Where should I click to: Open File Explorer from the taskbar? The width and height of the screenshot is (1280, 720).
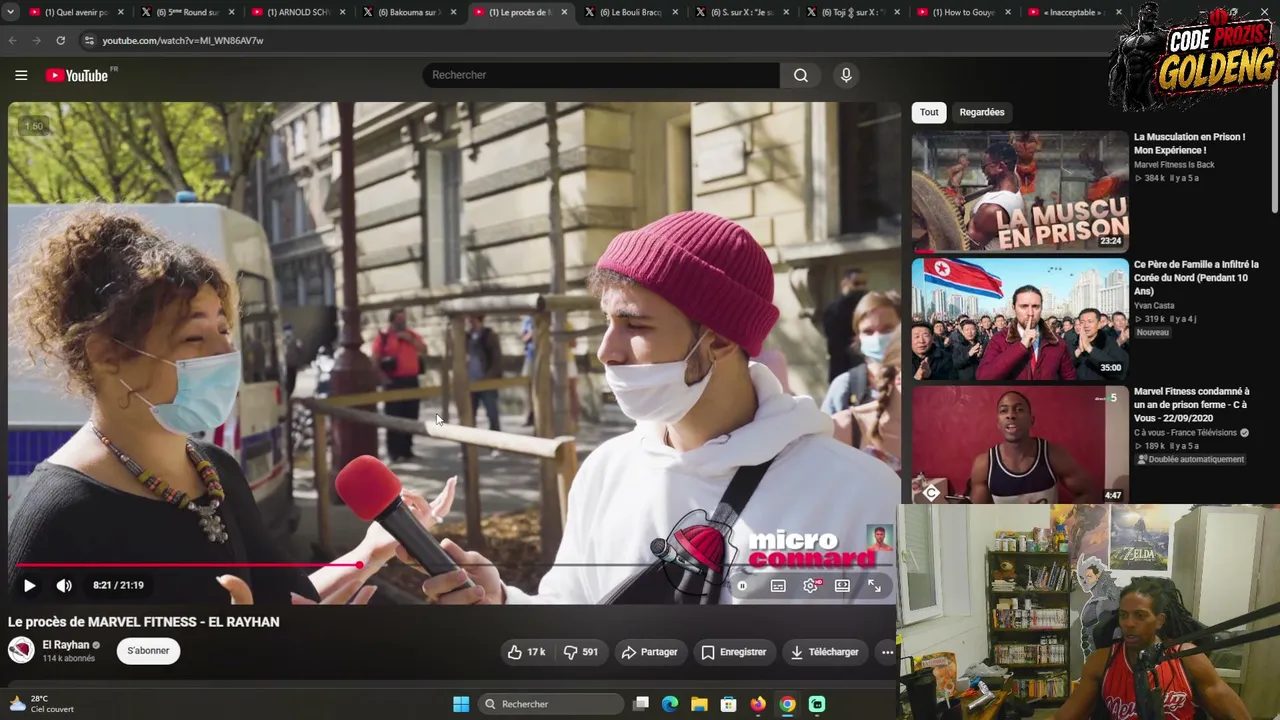(699, 704)
